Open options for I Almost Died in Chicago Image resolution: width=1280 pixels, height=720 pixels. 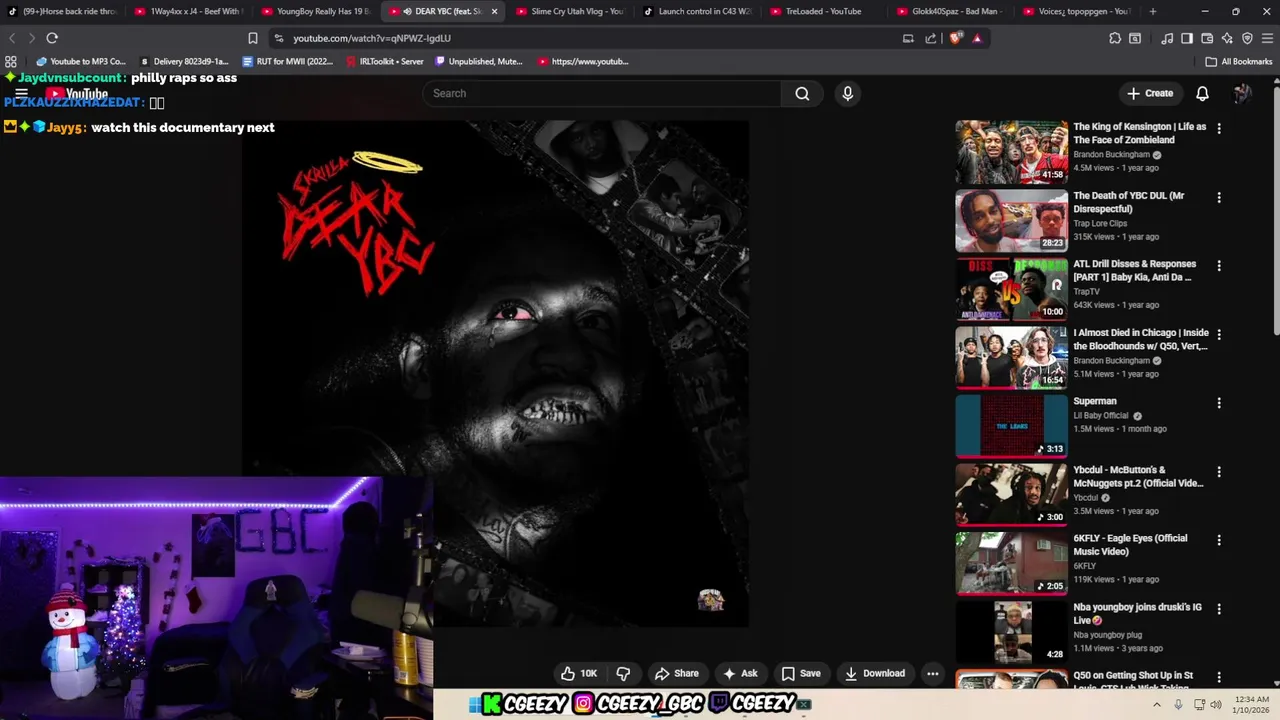pyautogui.click(x=1219, y=335)
